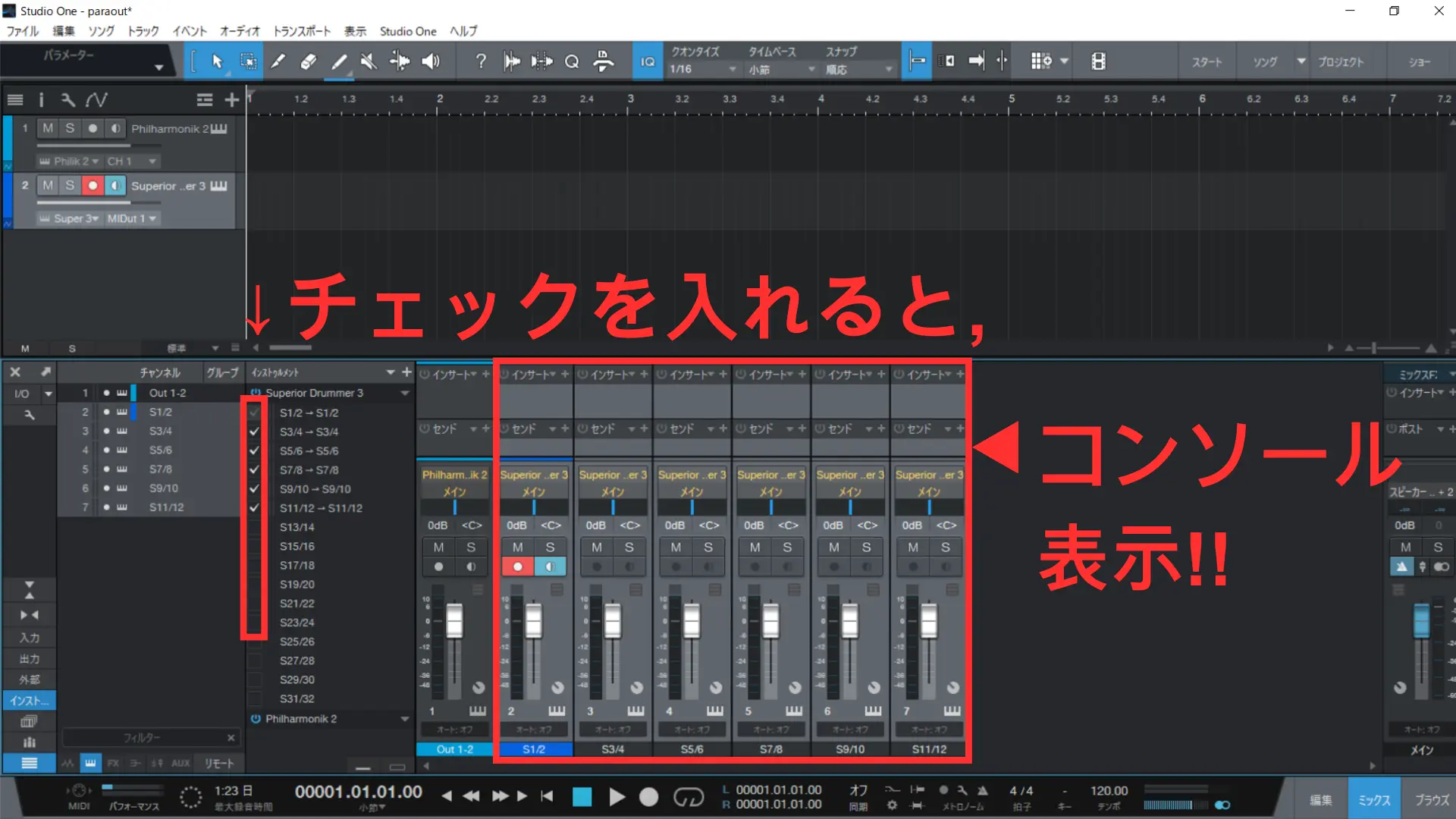Select the Arrow tool

tap(218, 61)
